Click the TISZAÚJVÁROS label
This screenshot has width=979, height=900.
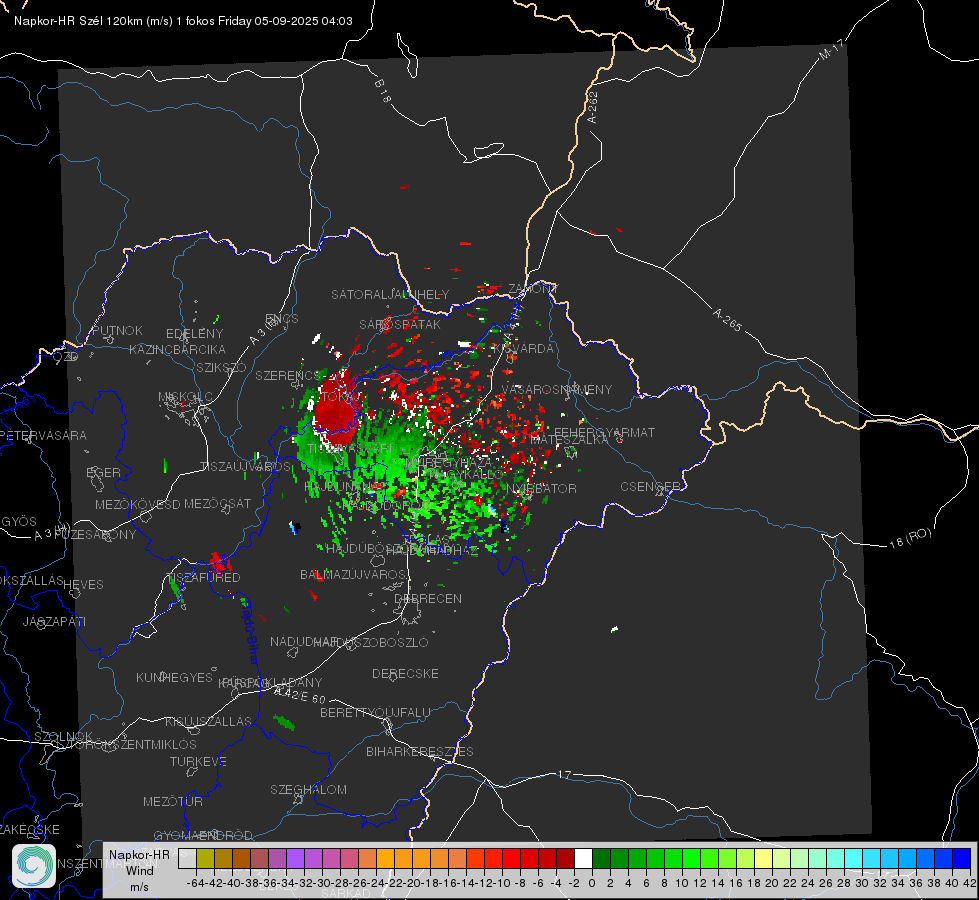pos(245,467)
